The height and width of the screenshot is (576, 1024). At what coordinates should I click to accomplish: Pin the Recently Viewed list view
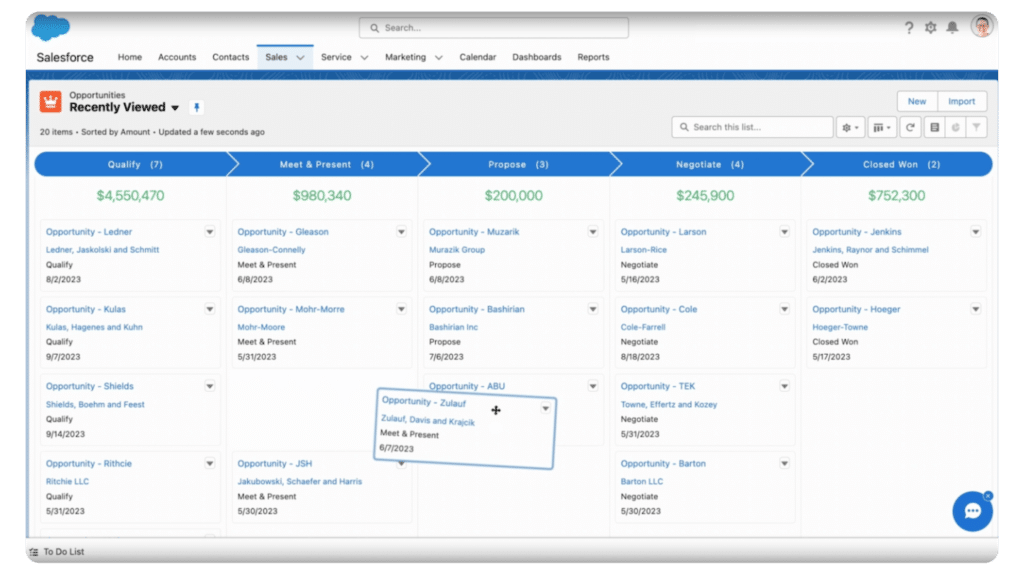195,107
